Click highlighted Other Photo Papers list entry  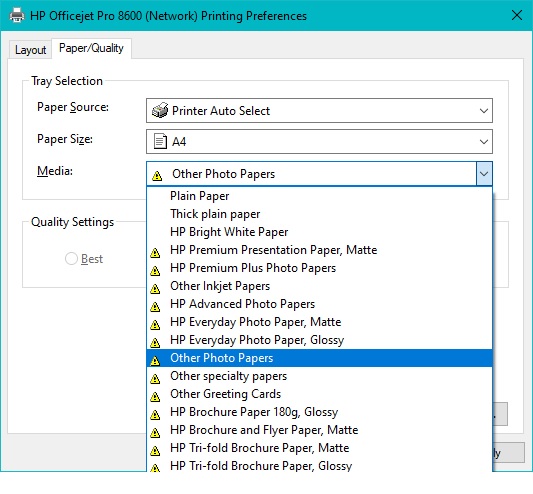pyautogui.click(x=319, y=358)
